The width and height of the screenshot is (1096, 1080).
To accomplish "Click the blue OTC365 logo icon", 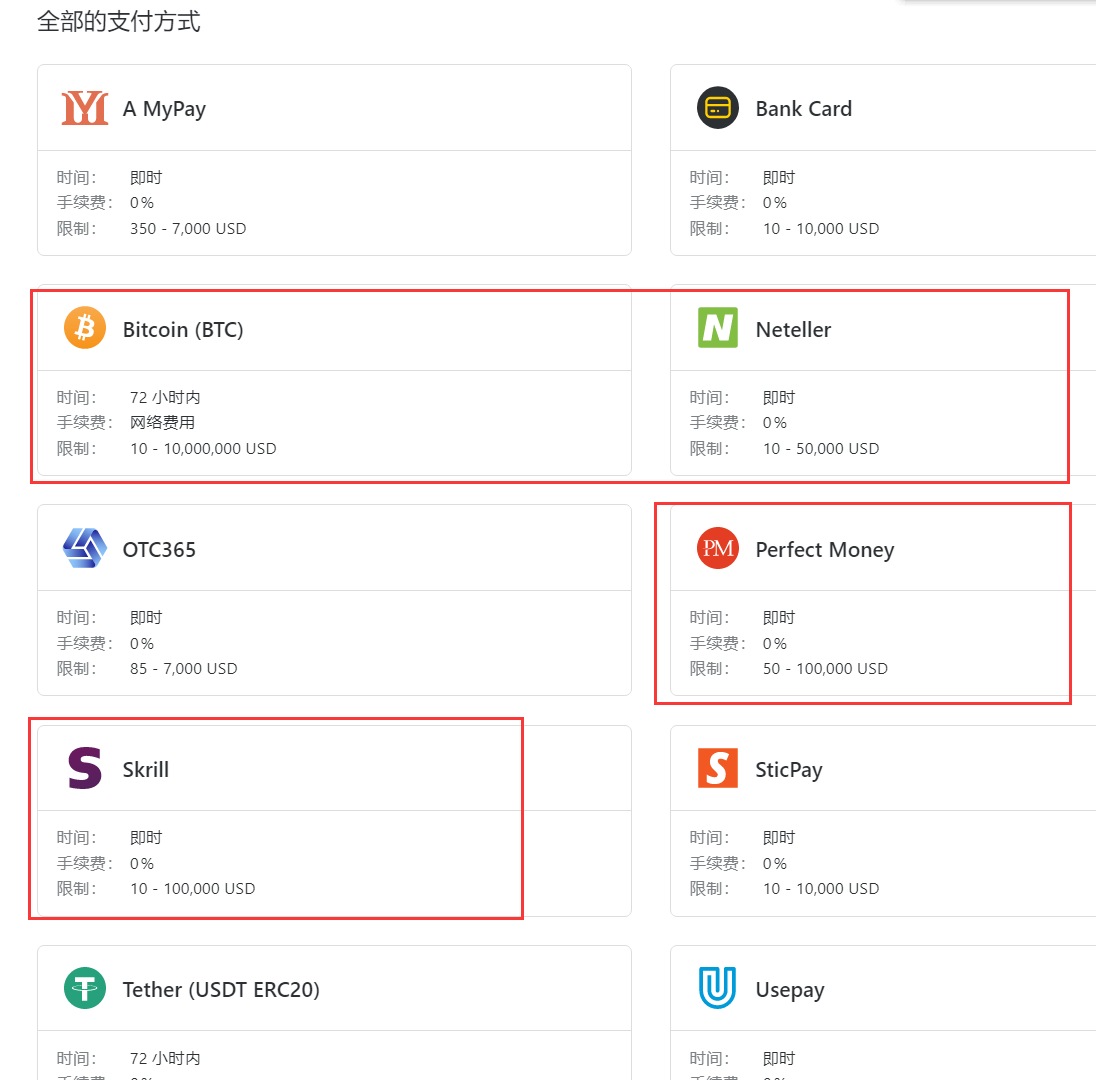I will pyautogui.click(x=85, y=548).
